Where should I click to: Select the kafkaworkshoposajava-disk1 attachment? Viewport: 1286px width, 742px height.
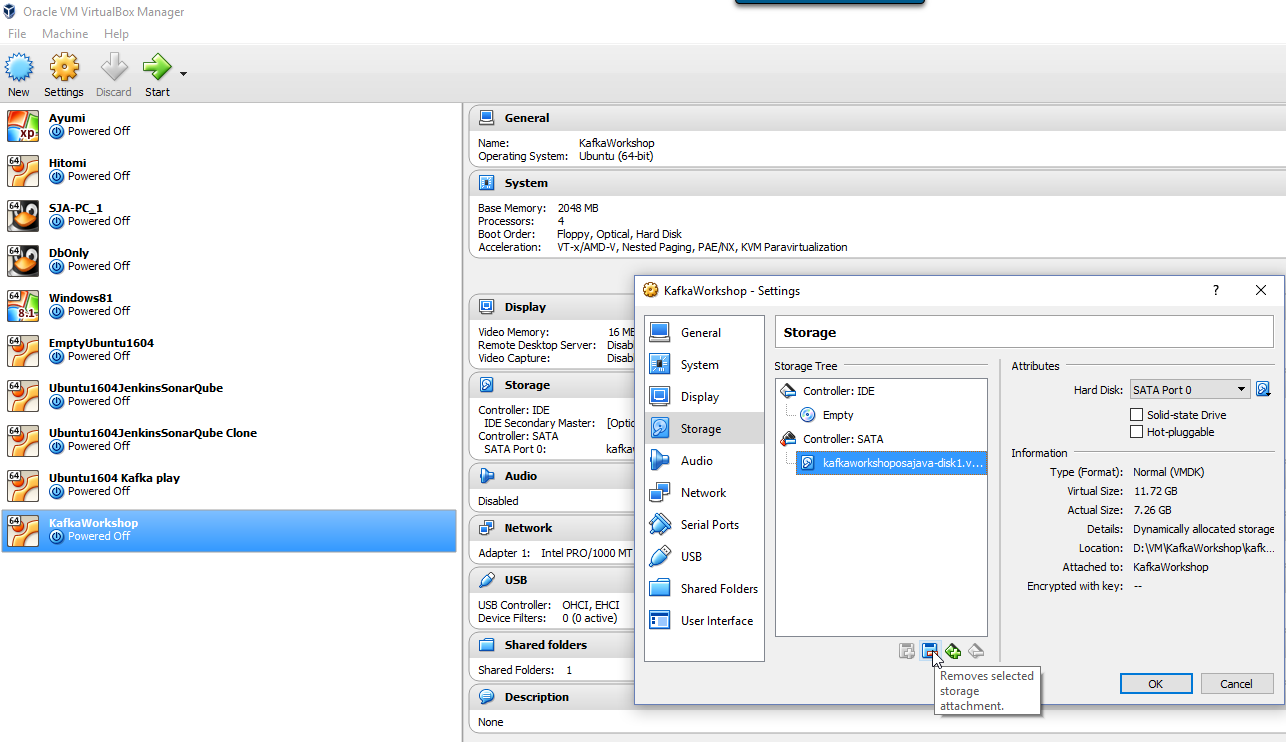coord(891,463)
